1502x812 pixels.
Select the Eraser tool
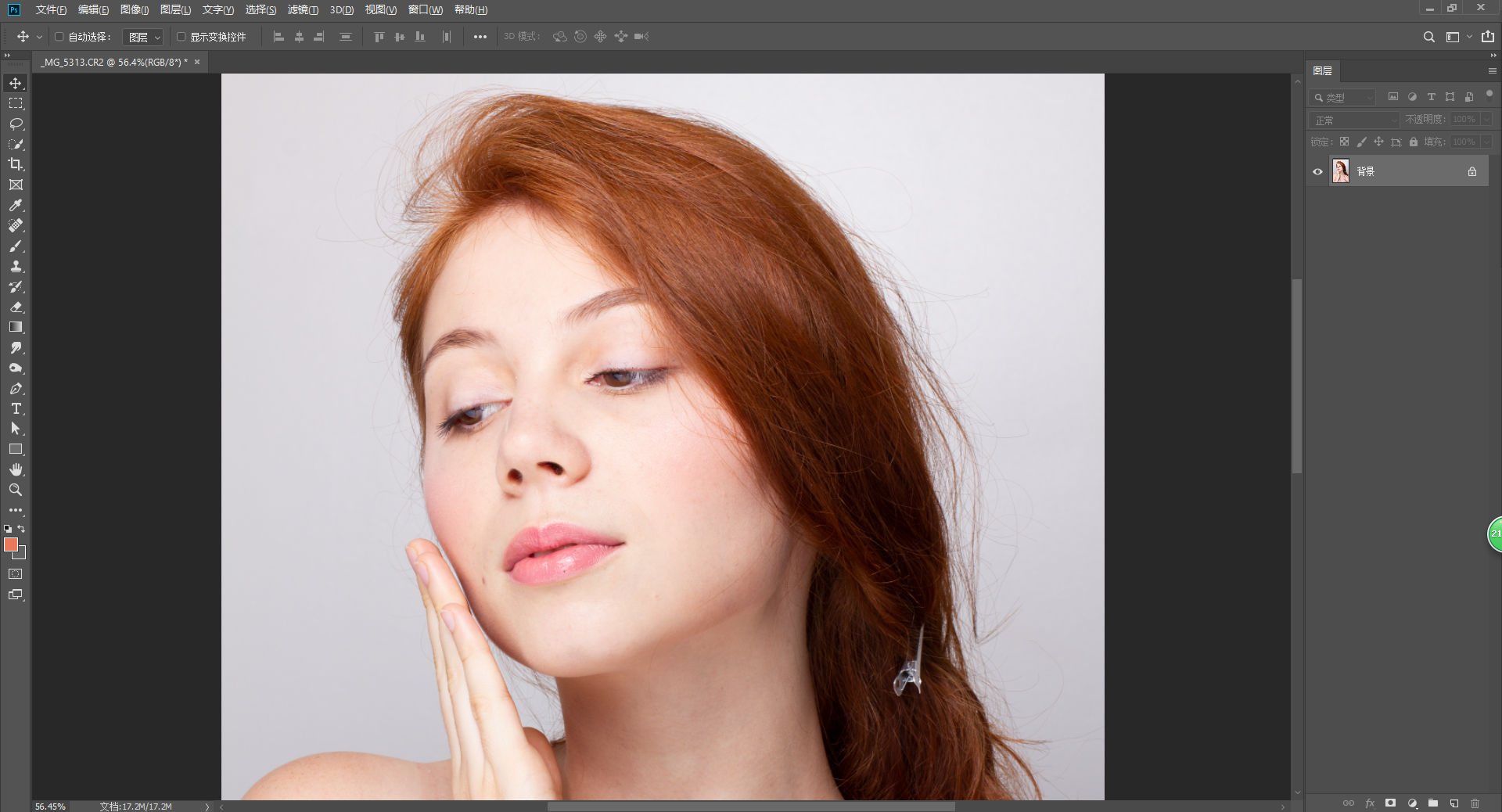[16, 307]
